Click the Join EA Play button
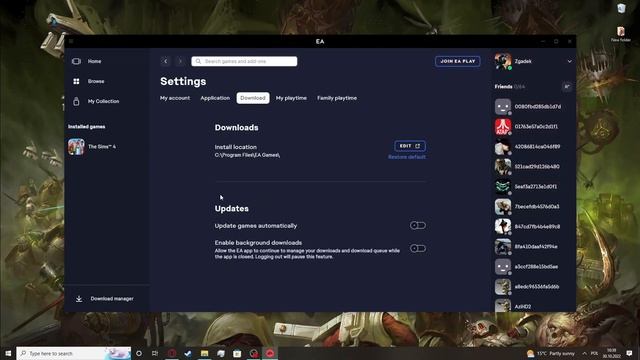640x360 pixels. 458,61
